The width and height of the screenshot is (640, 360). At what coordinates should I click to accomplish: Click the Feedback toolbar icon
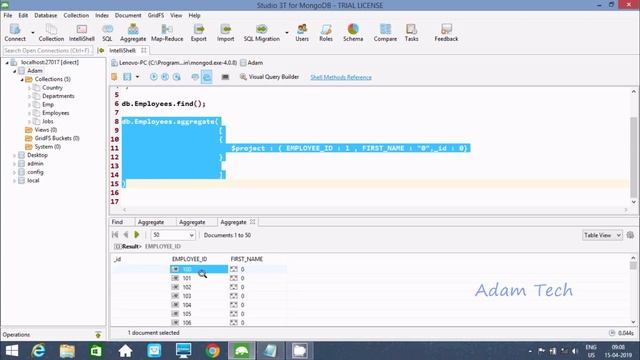446,33
